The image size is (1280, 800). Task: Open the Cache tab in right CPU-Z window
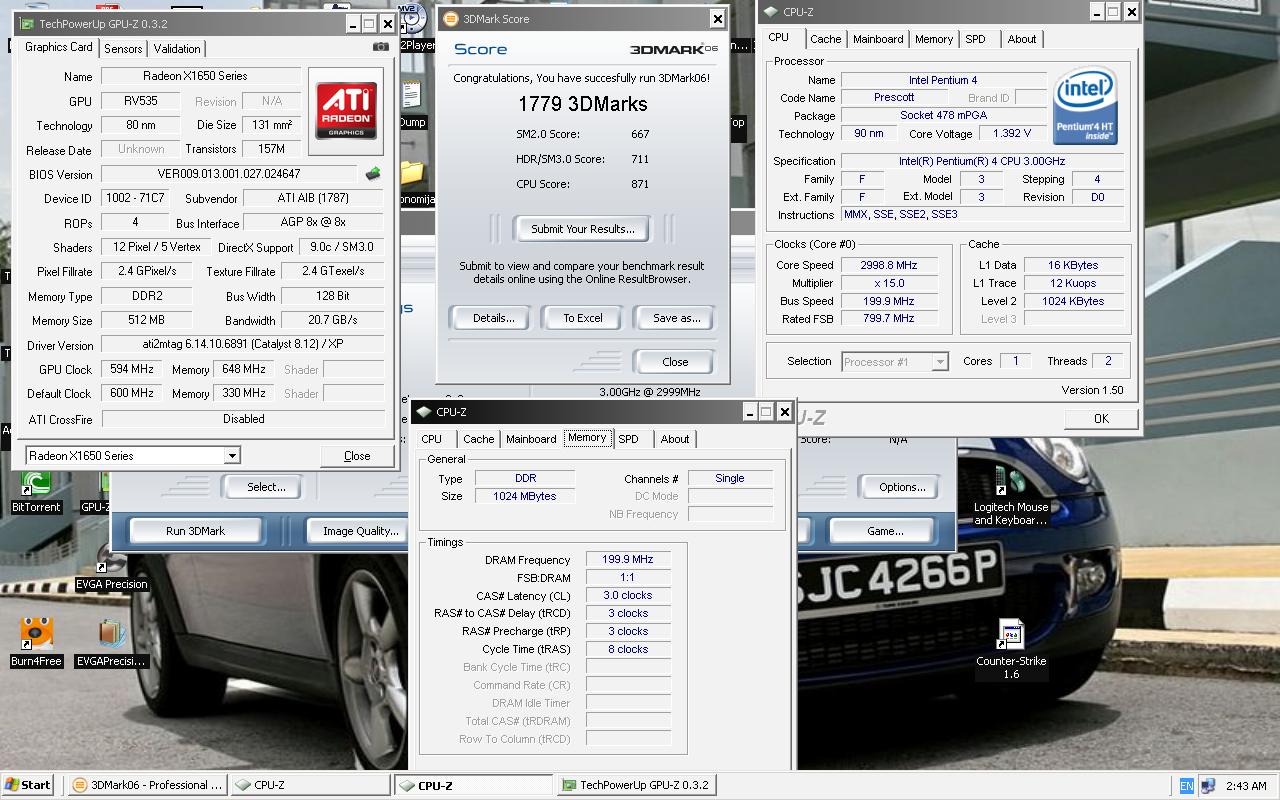point(825,39)
